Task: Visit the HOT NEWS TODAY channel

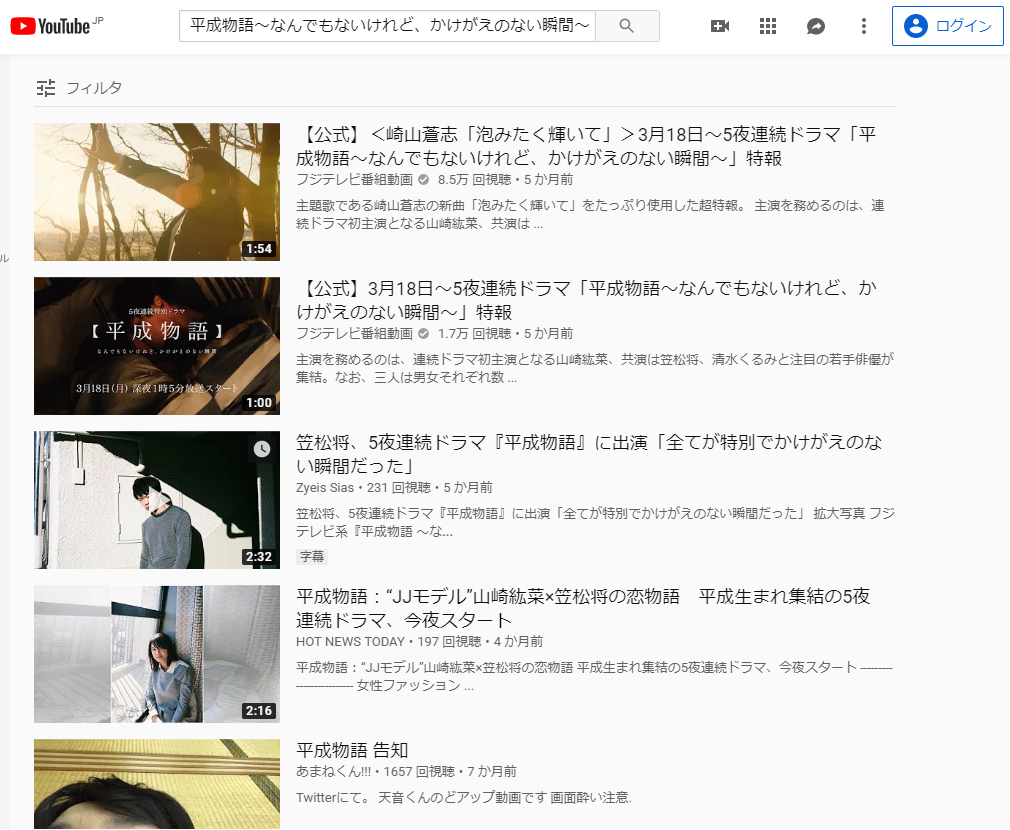Action: tap(350, 641)
